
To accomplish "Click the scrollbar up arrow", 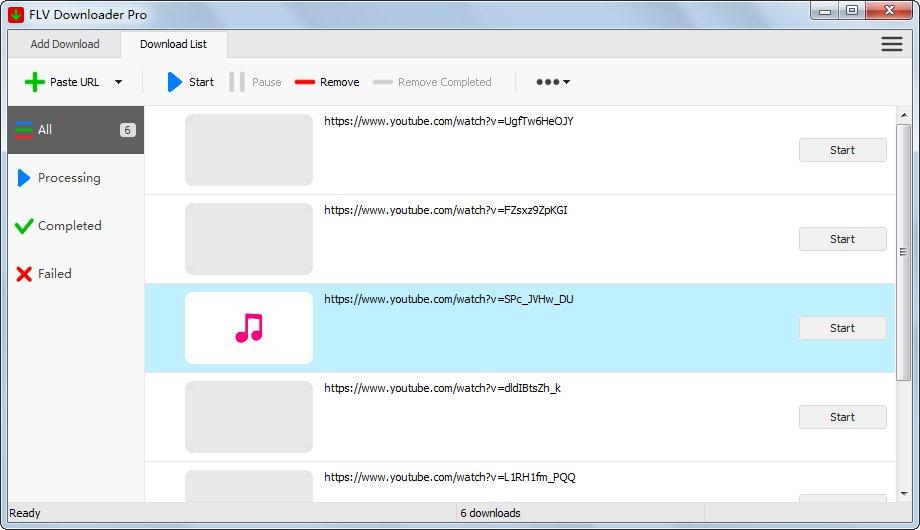I will coord(904,115).
